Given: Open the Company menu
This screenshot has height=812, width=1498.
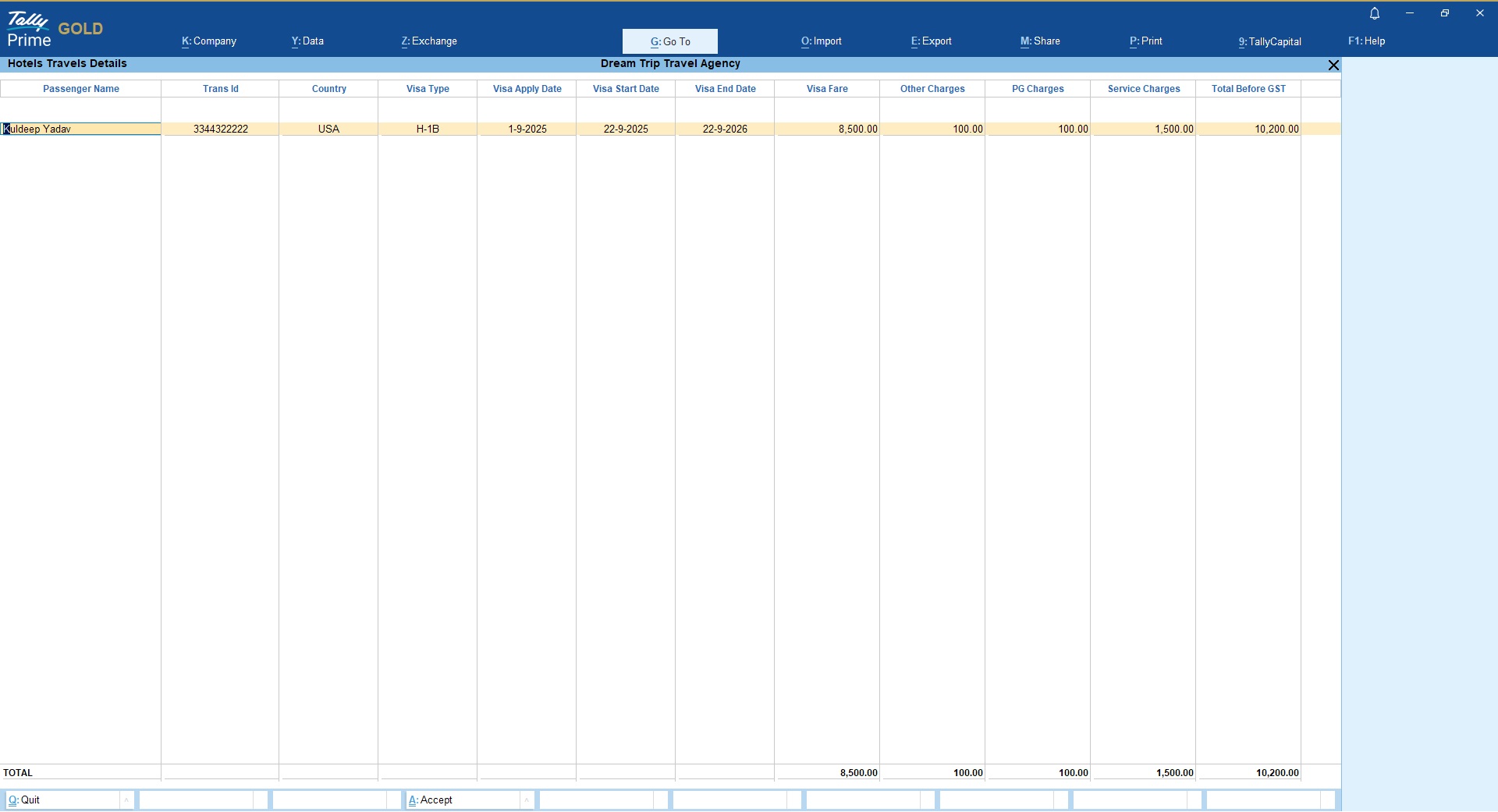Looking at the screenshot, I should pos(209,41).
